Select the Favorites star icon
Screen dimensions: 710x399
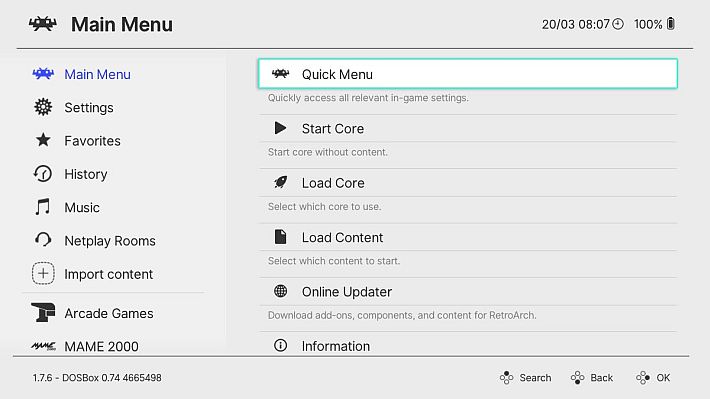coord(43,140)
